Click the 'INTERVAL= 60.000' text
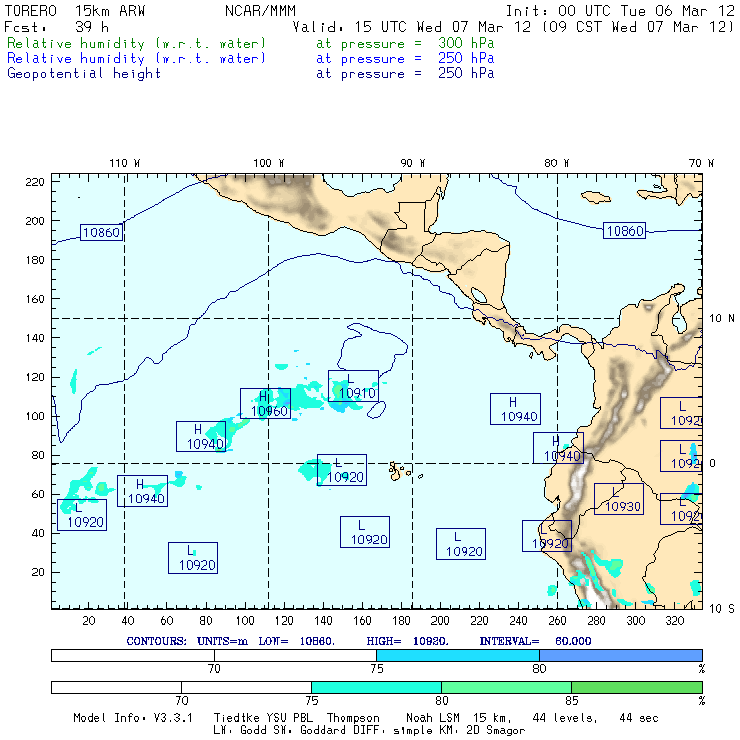 (x=535, y=641)
